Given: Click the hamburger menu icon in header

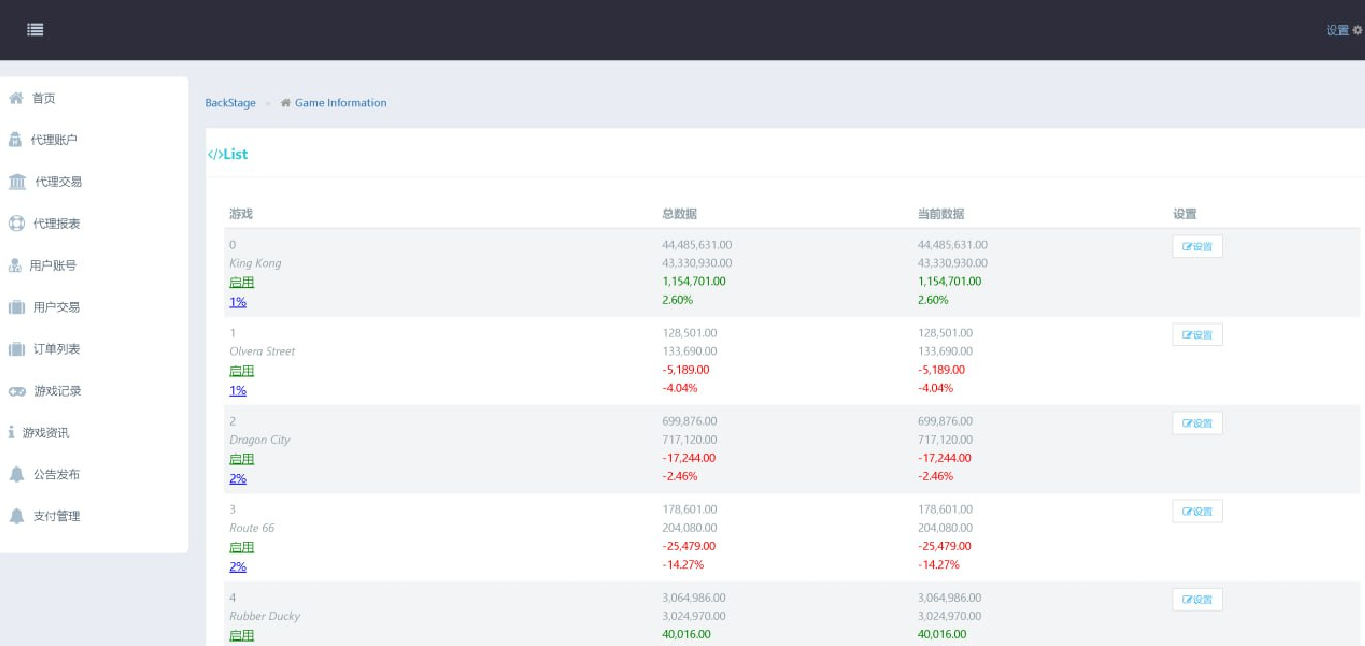Looking at the screenshot, I should (x=35, y=30).
